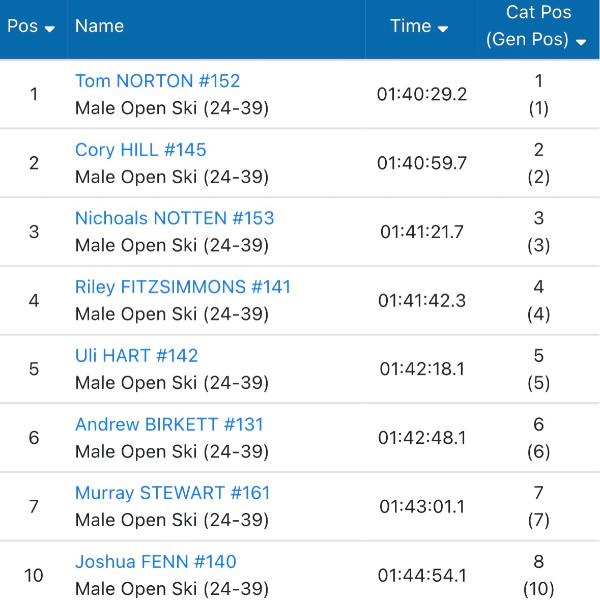
Task: Click position number 10 cell
Action: pos(34,575)
